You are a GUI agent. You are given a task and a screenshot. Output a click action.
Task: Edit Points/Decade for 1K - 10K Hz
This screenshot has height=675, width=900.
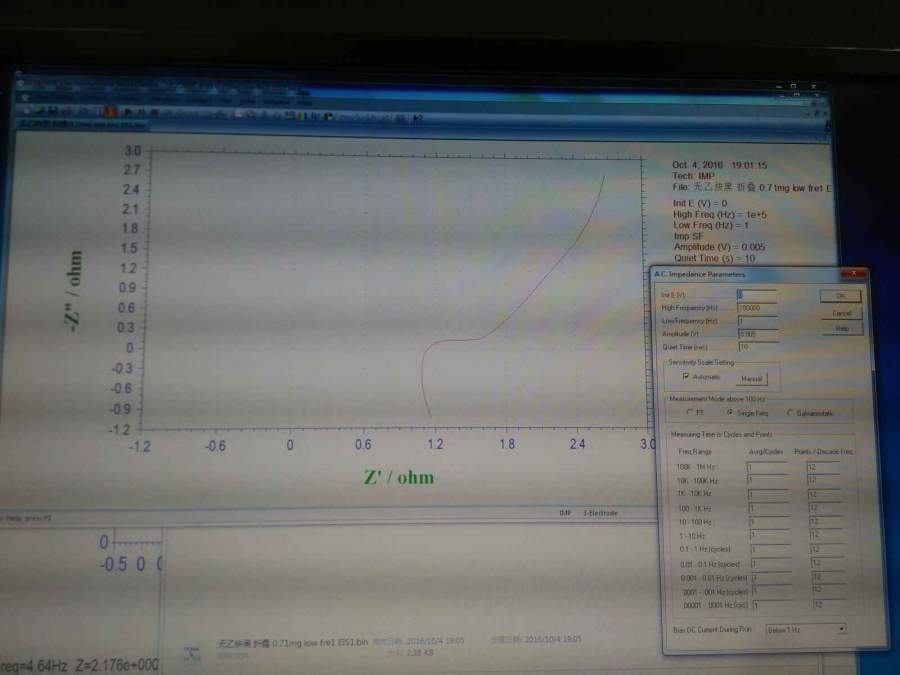click(x=825, y=494)
